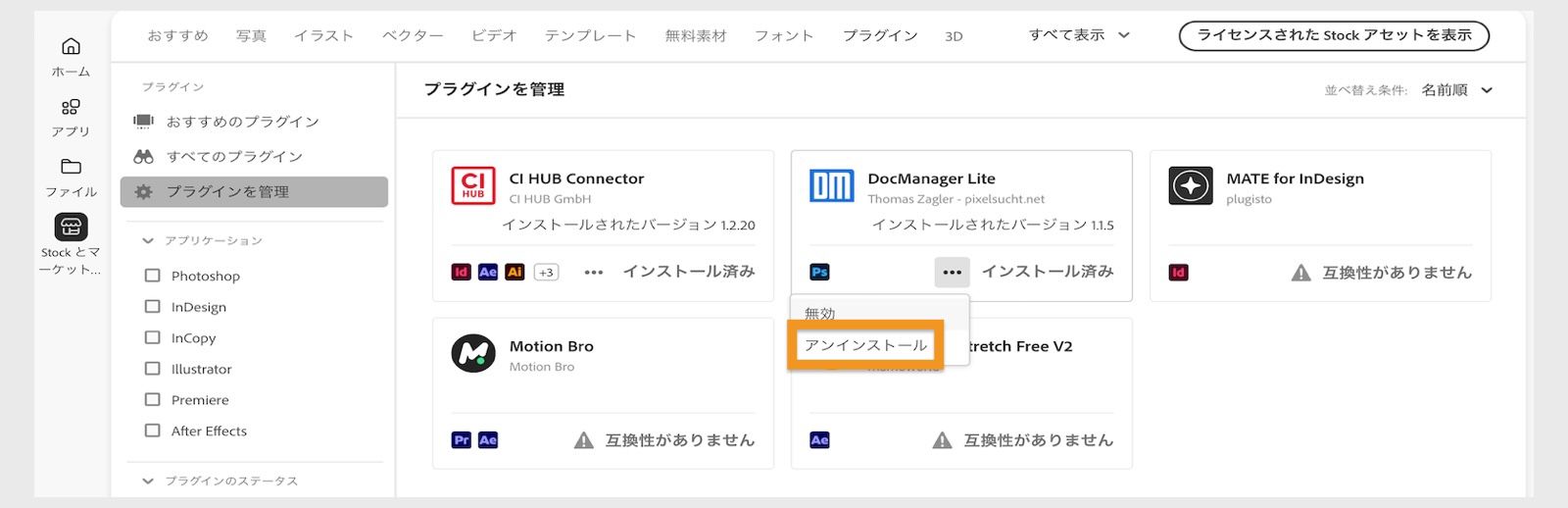
Task: Click InDesign badge on MATE for InDesign card
Action: coord(1179,273)
